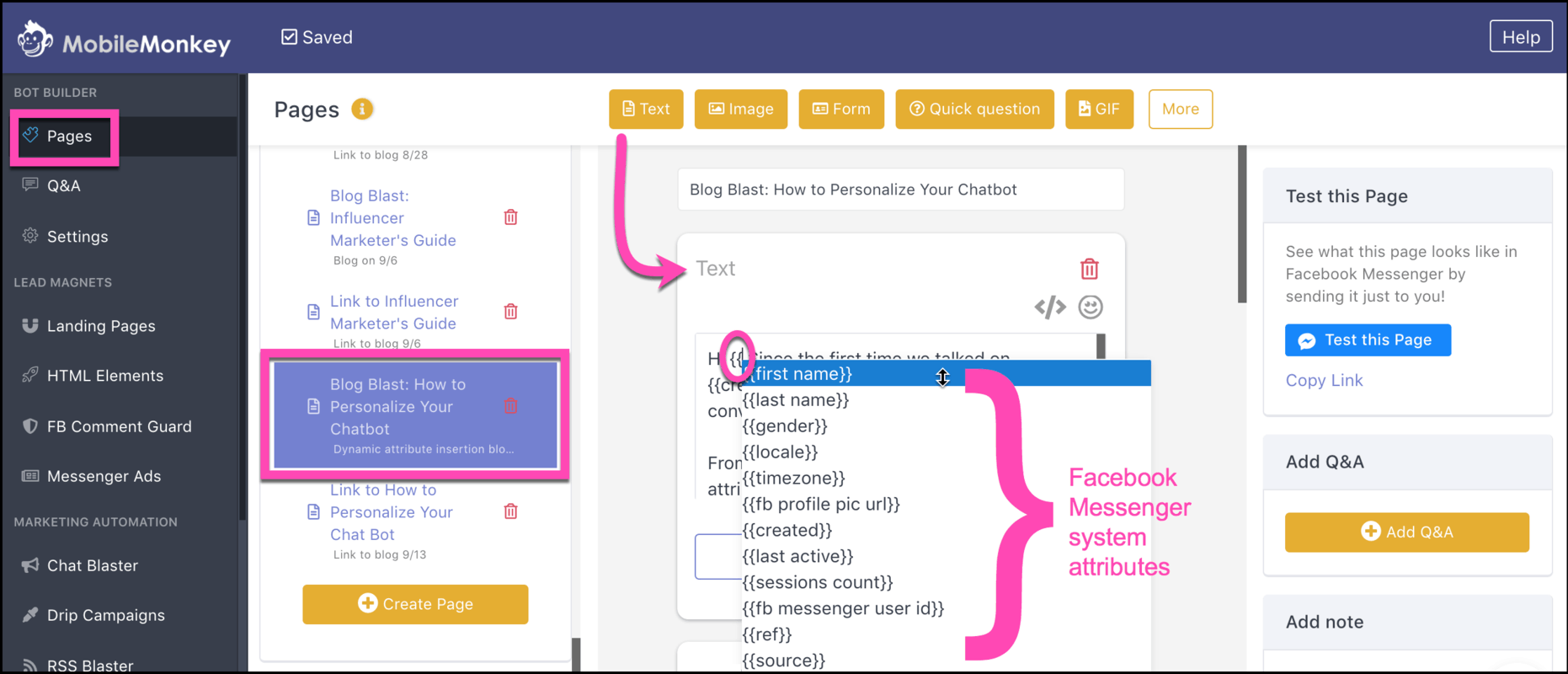Click page icon in selected Blog Blast row

click(x=313, y=407)
